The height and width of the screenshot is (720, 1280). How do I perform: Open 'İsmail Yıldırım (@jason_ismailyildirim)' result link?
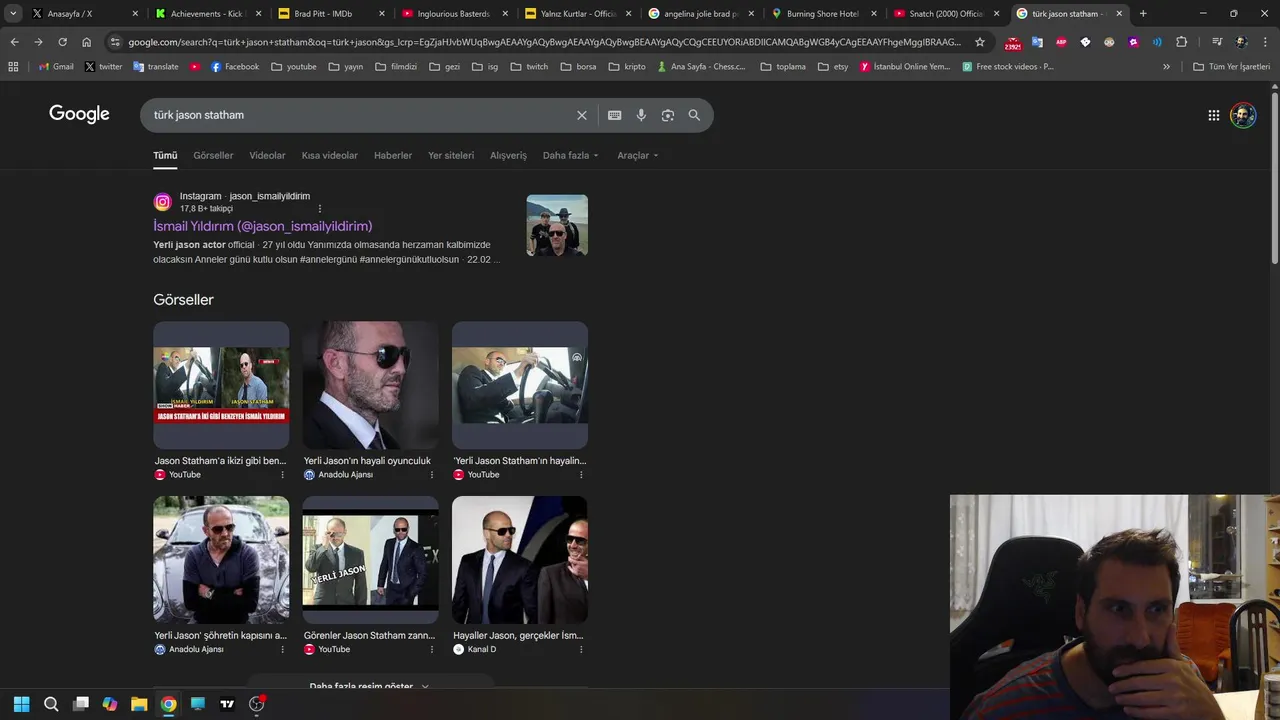[x=263, y=226]
